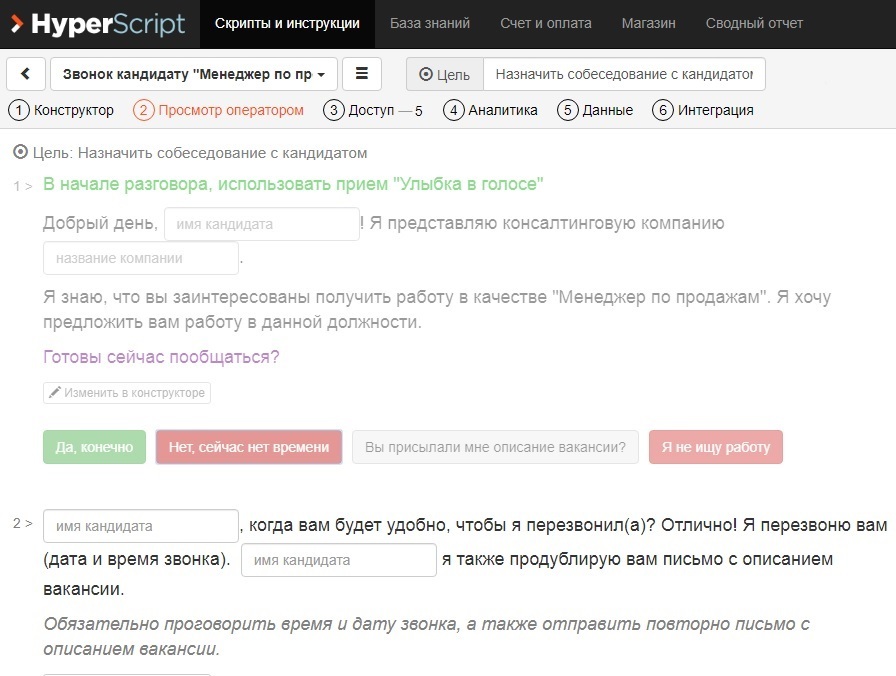Choose the Я не ищу работу answer
Viewport: 896px width, 676px height.
tap(716, 447)
